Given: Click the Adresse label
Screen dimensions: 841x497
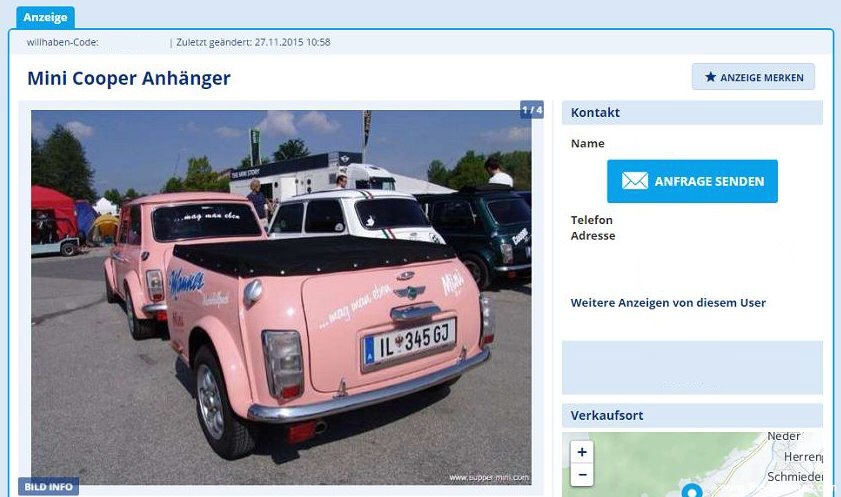Looking at the screenshot, I should 593,235.
